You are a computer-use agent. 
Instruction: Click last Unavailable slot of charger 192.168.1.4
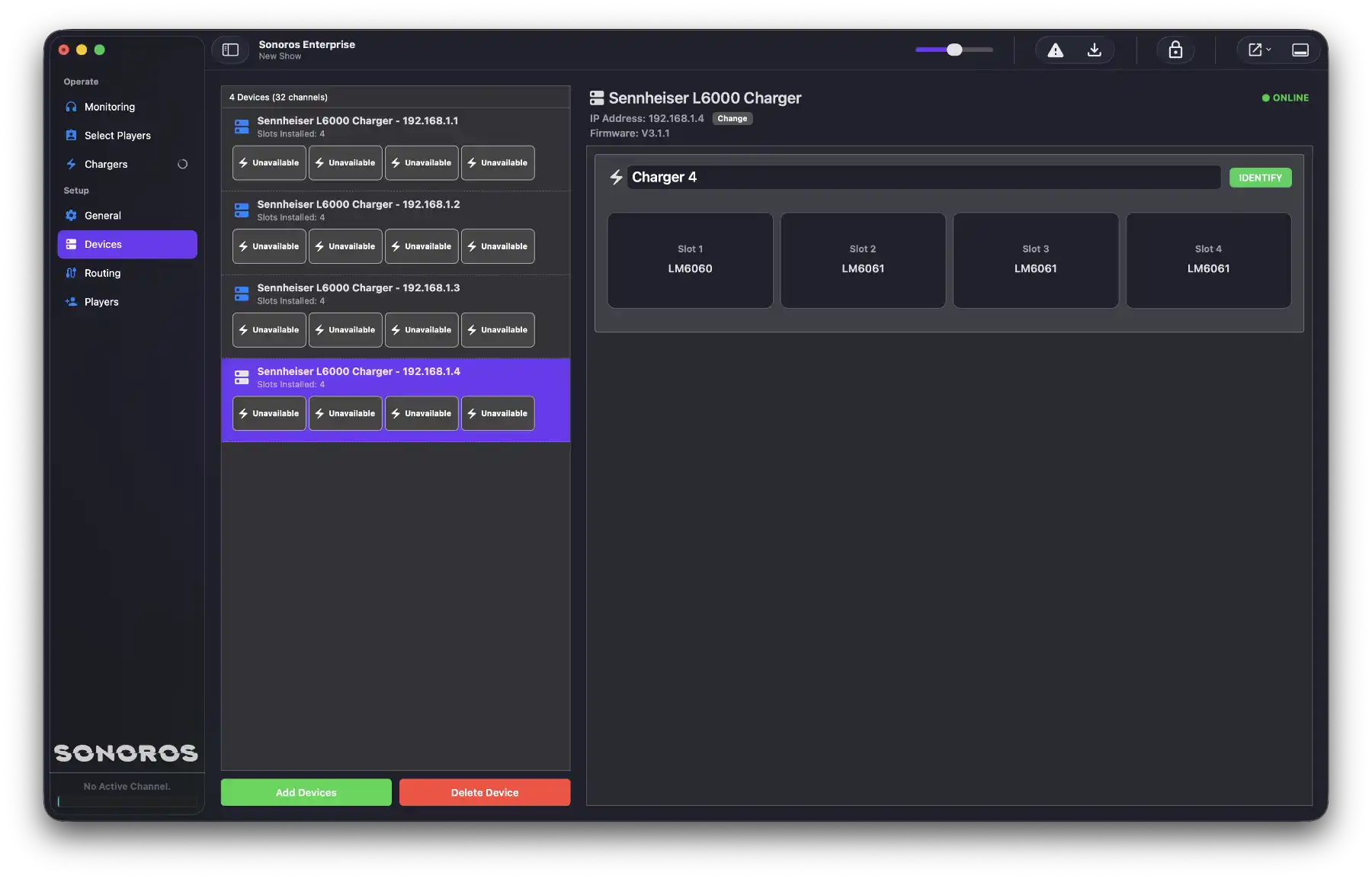click(x=498, y=414)
